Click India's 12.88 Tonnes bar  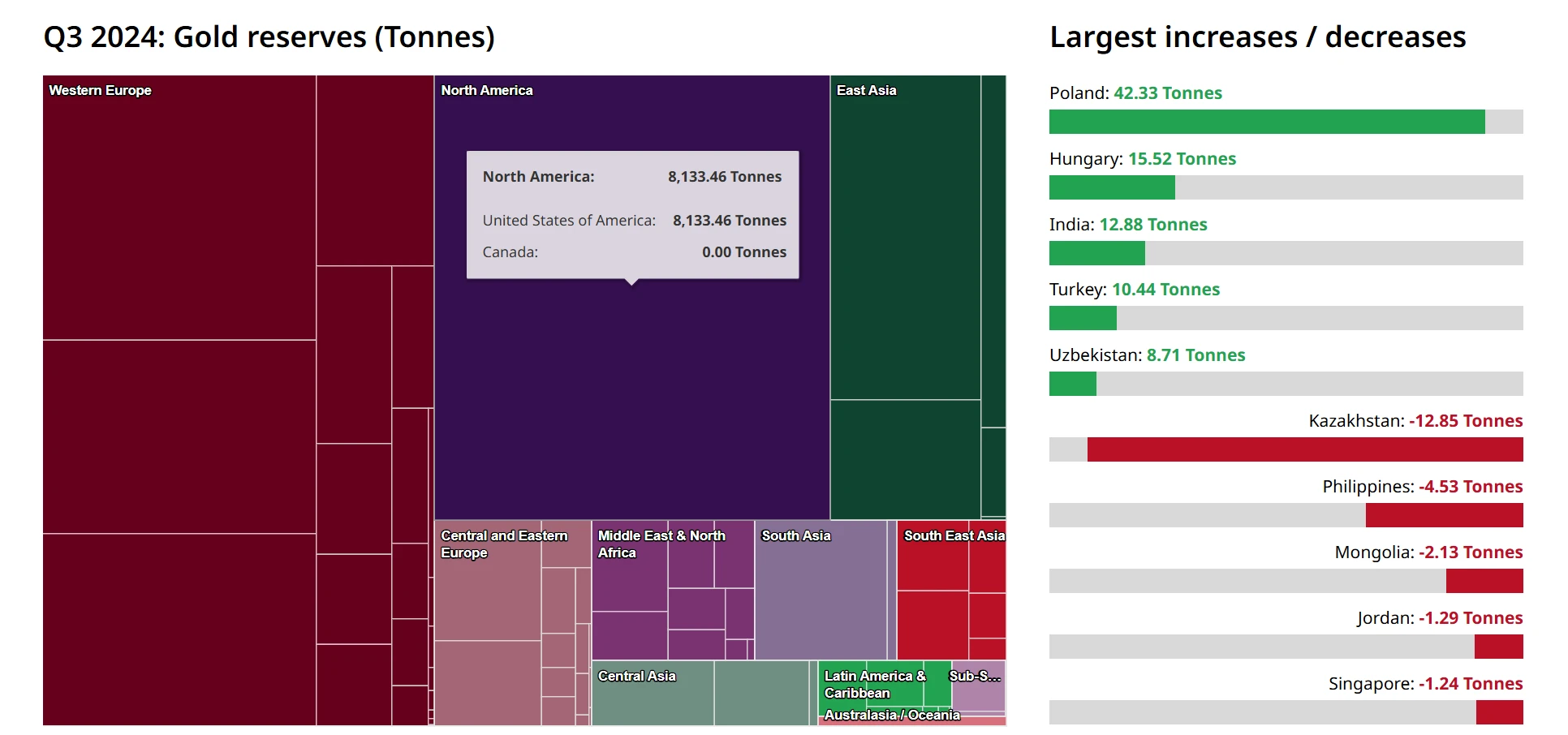[x=1096, y=253]
